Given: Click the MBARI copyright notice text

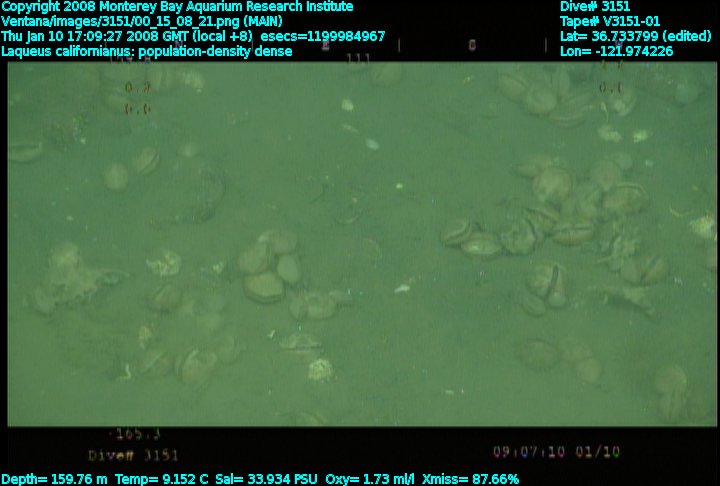Looking at the screenshot, I should tap(179, 7).
